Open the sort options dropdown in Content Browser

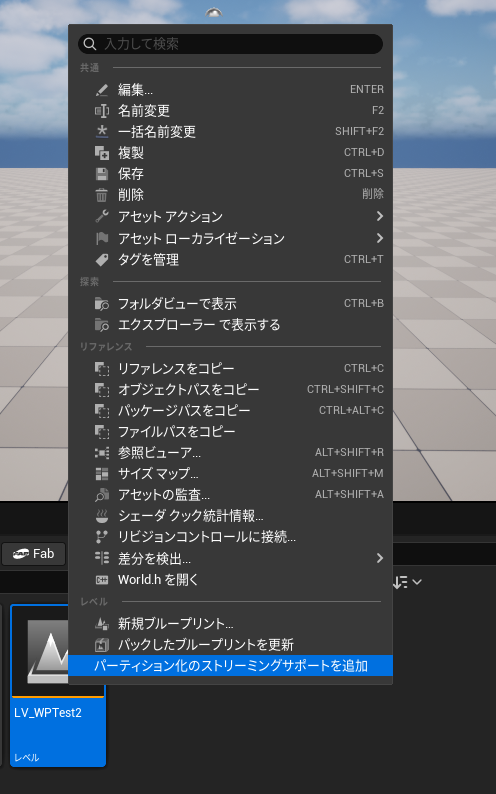pyautogui.click(x=407, y=582)
